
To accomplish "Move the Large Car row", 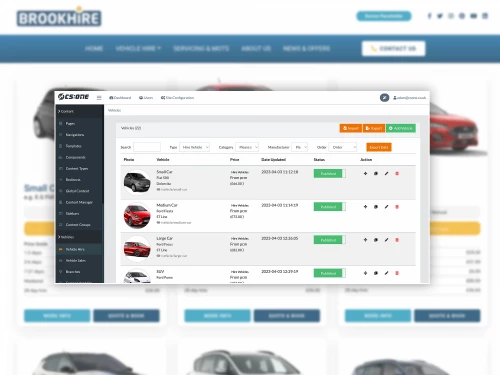I will [x=365, y=240].
